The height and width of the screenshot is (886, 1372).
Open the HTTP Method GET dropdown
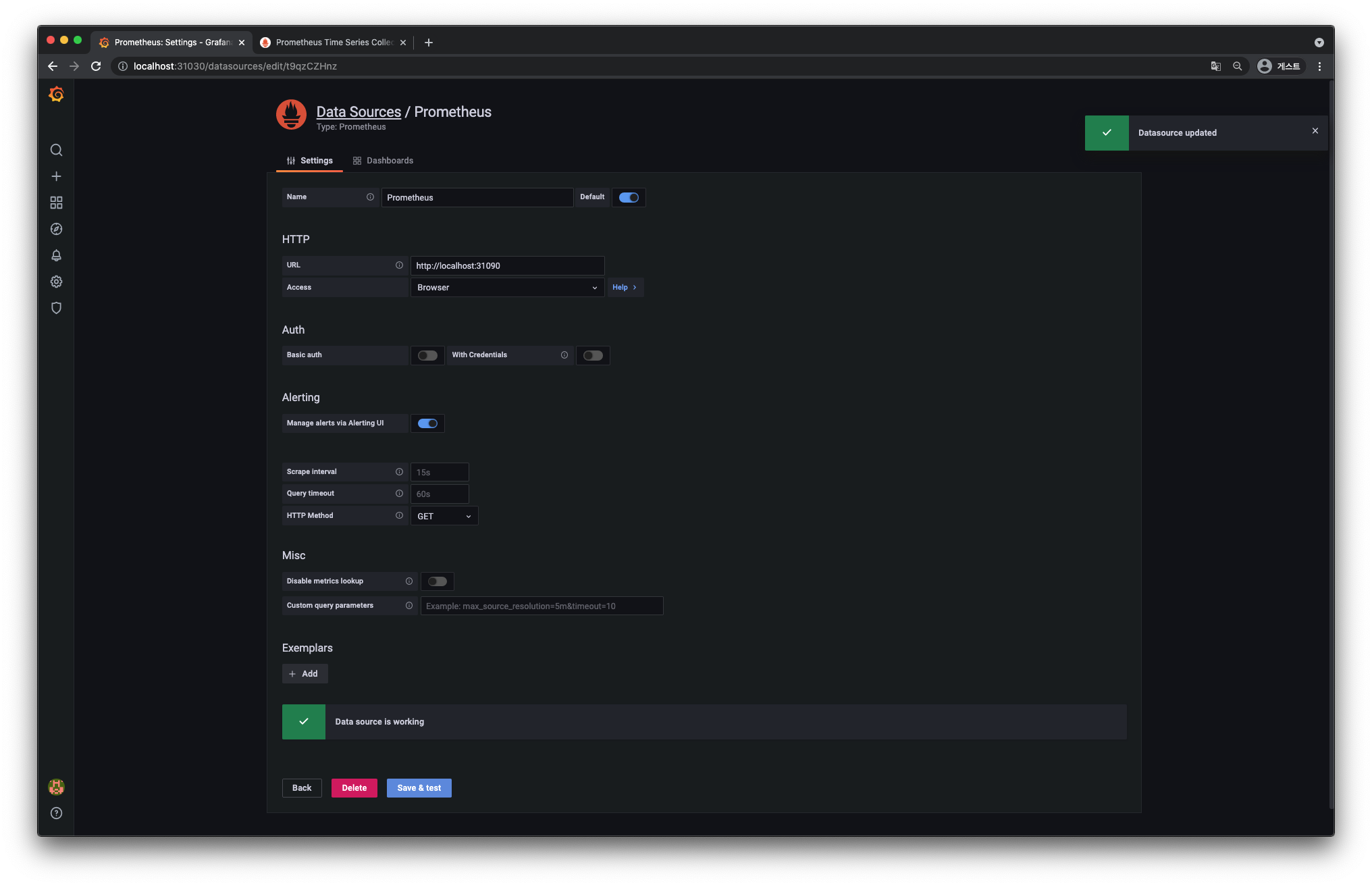pyautogui.click(x=444, y=516)
